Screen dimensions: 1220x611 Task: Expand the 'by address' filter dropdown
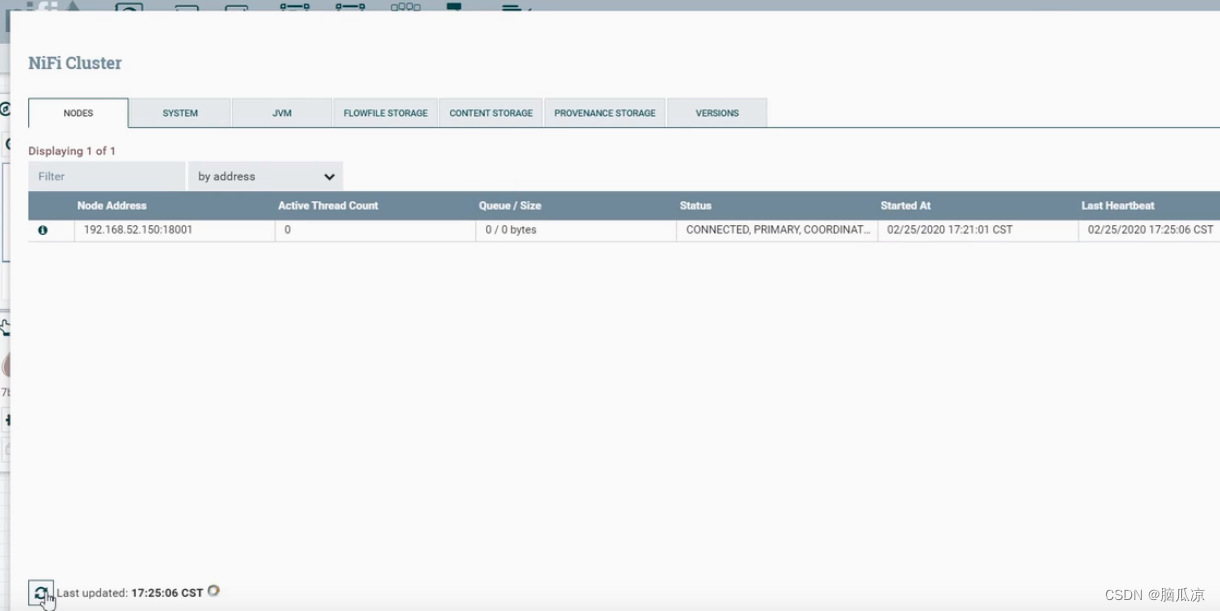265,176
